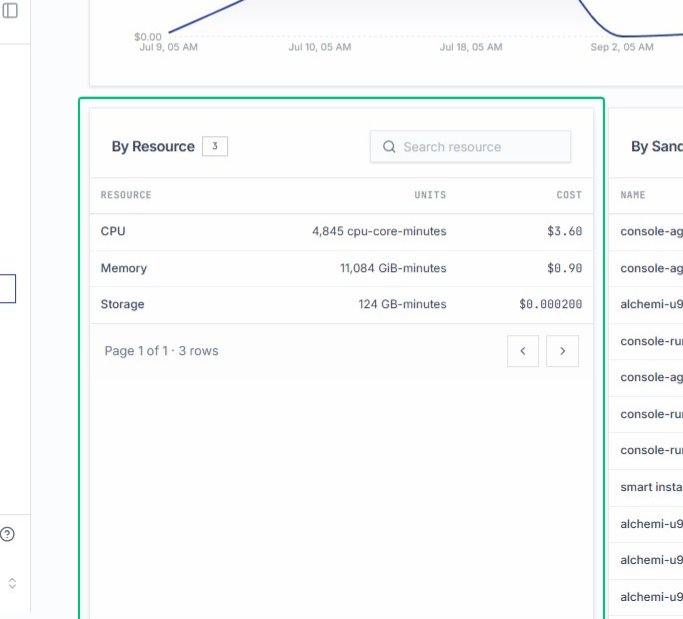Viewport: 683px width, 619px height.
Task: Go to next page of resources
Action: (x=562, y=351)
